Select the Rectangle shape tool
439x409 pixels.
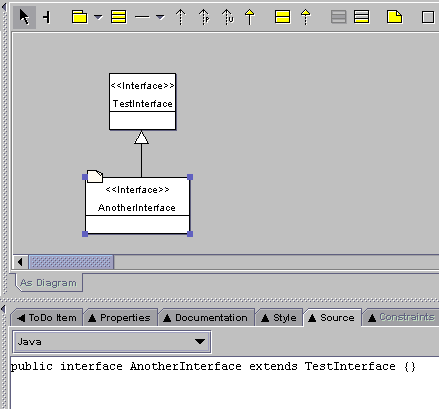tap(428, 17)
